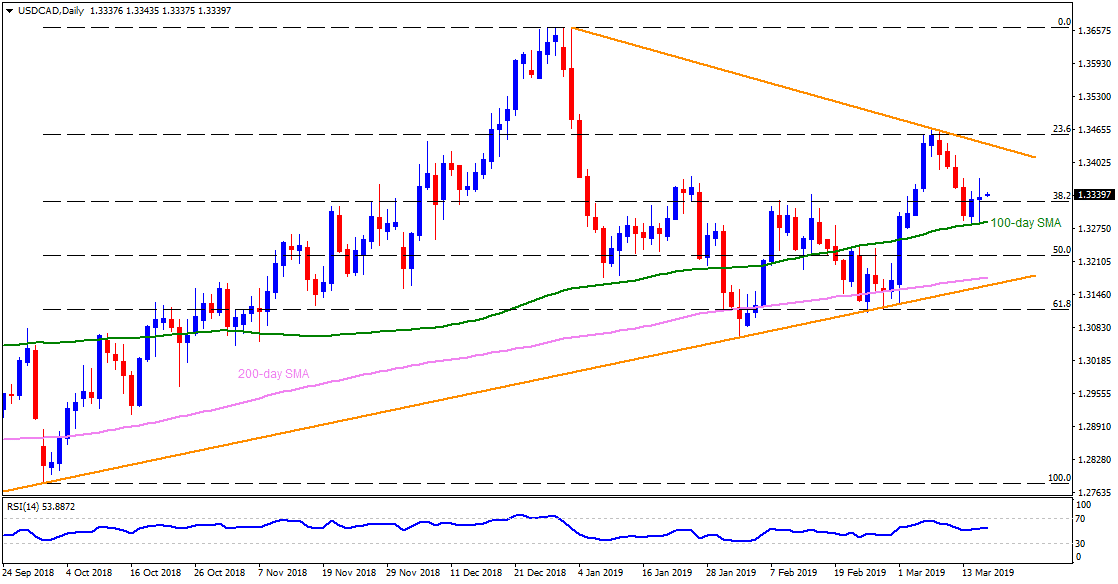Click 1.32750 on the price axis
This screenshot has width=1118, height=584.
(x=1096, y=229)
